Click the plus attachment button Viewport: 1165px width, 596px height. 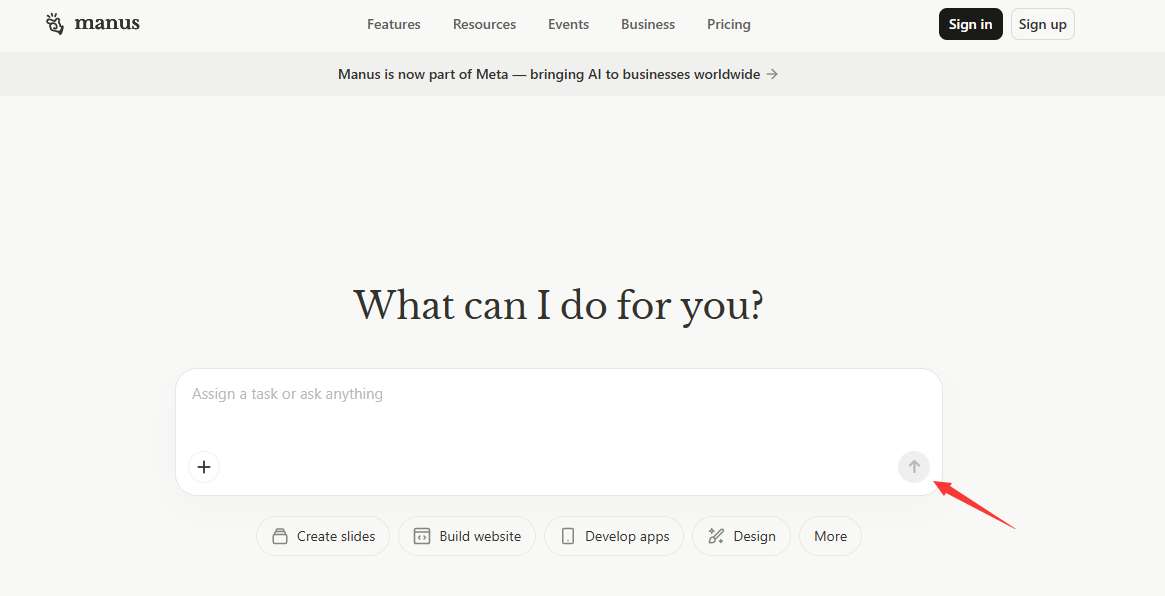pyautogui.click(x=204, y=467)
